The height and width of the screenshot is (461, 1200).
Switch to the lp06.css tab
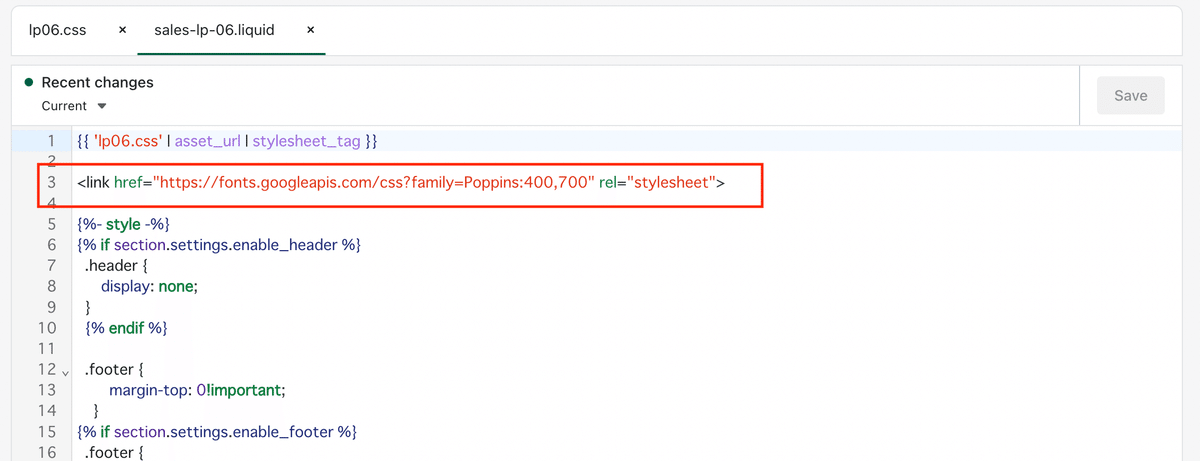(58, 30)
